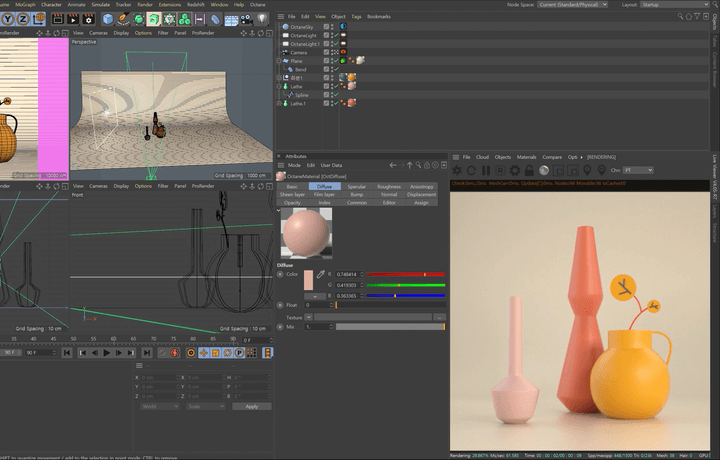Toggle the Z axis lock icon
The height and width of the screenshot is (460, 720).
[x=23, y=19]
